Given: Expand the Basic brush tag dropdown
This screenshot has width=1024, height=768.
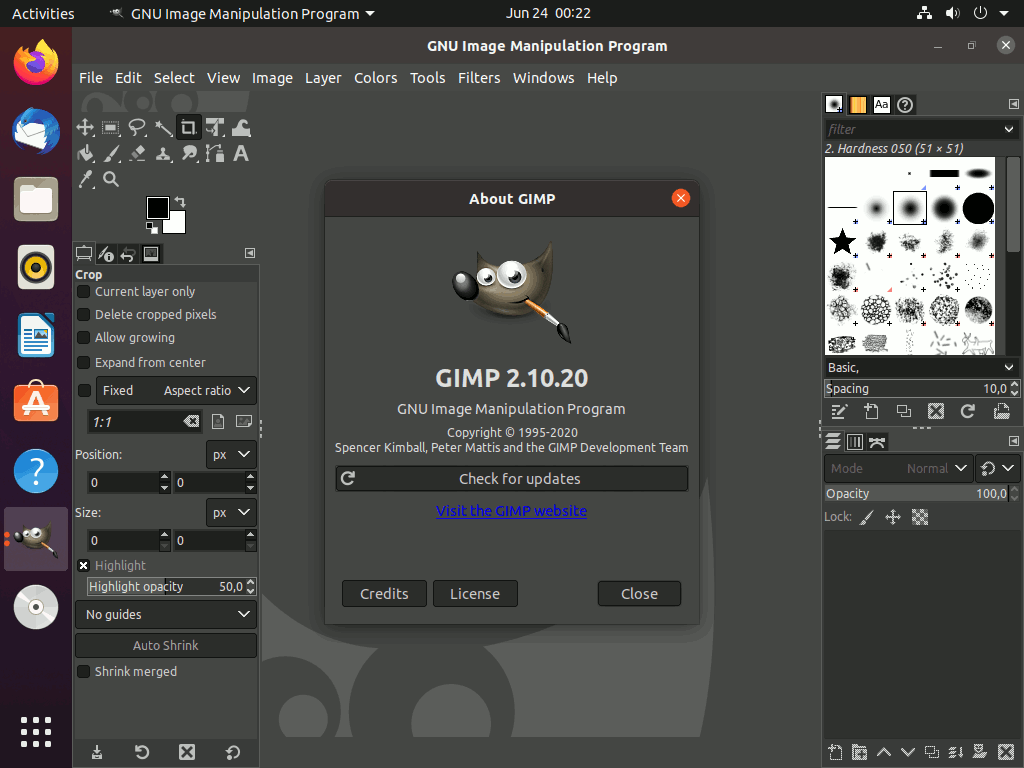Looking at the screenshot, I should [x=1009, y=368].
